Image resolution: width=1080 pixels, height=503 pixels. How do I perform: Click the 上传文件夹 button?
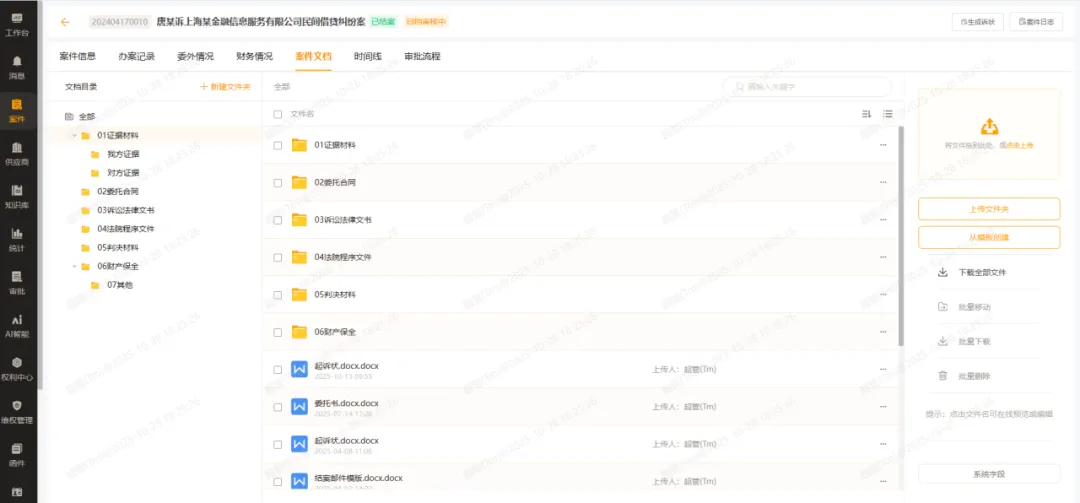click(x=988, y=209)
